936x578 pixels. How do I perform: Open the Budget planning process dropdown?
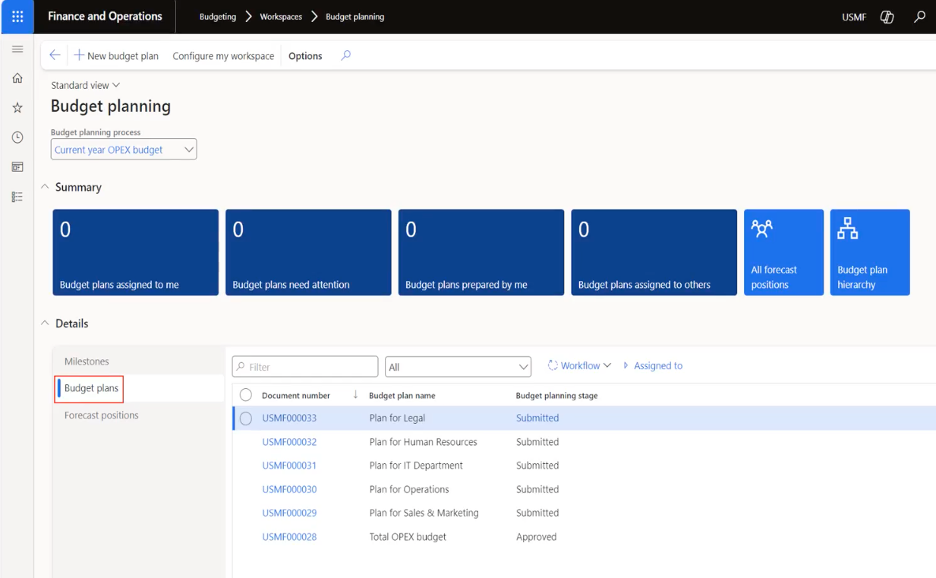coord(124,149)
